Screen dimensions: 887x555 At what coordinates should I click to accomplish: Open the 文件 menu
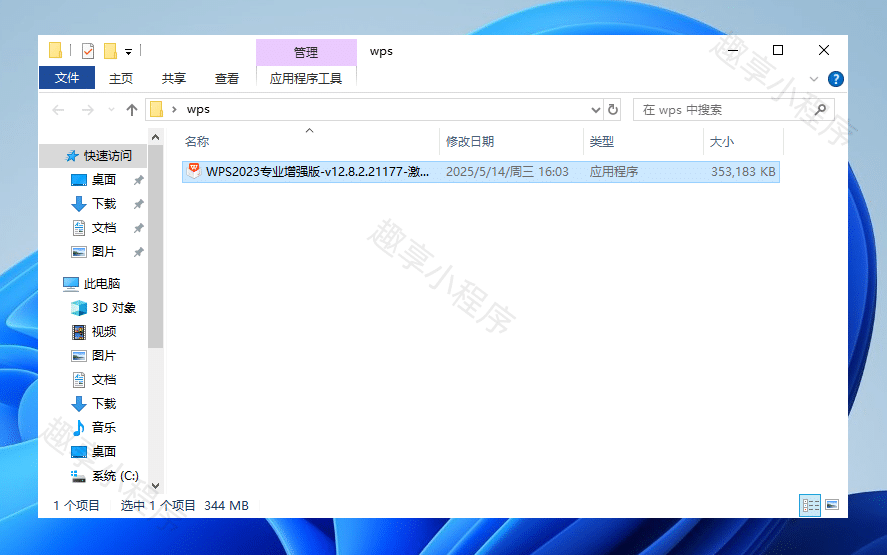(67, 78)
